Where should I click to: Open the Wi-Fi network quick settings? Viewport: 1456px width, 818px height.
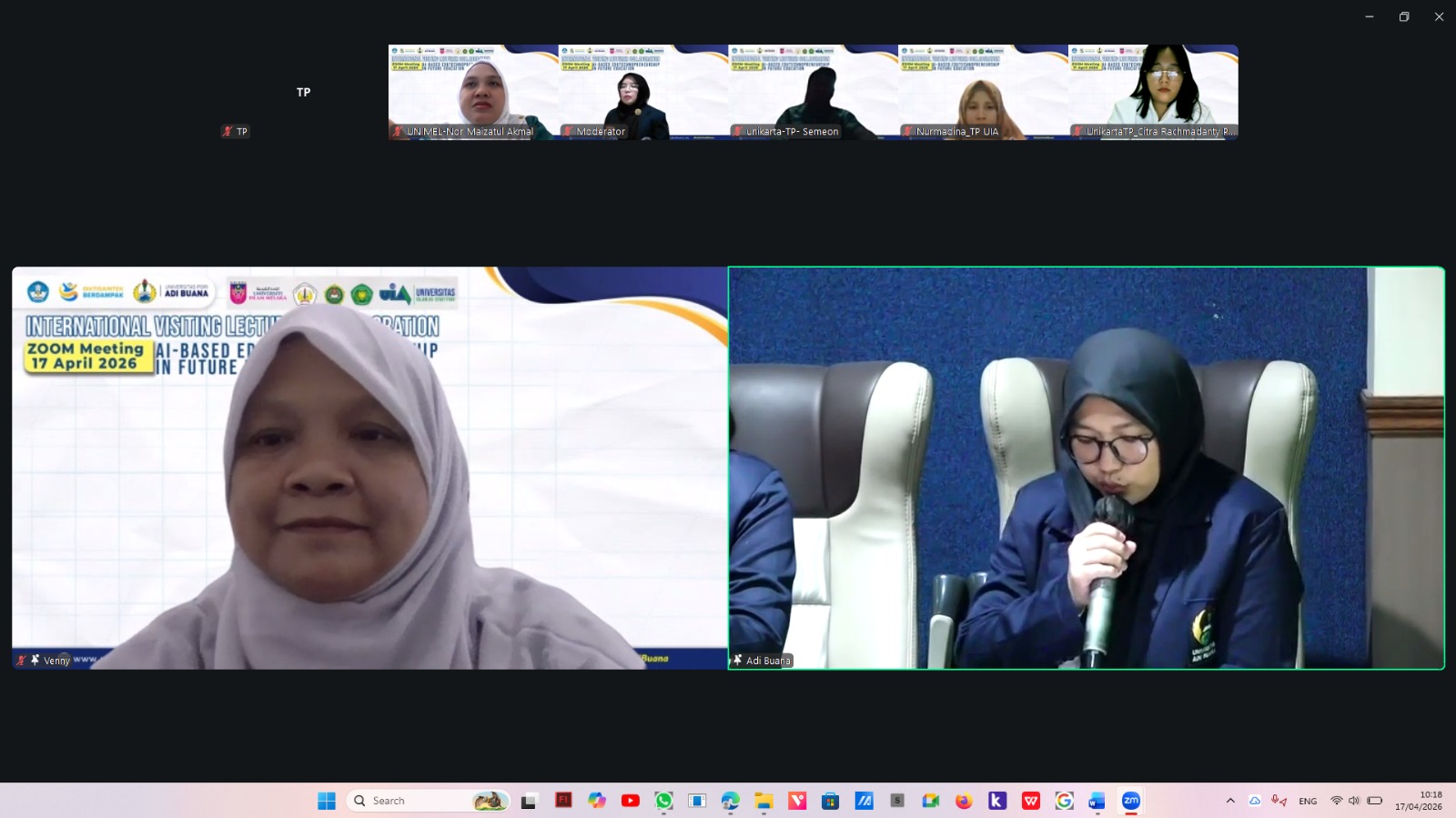coord(1336,801)
